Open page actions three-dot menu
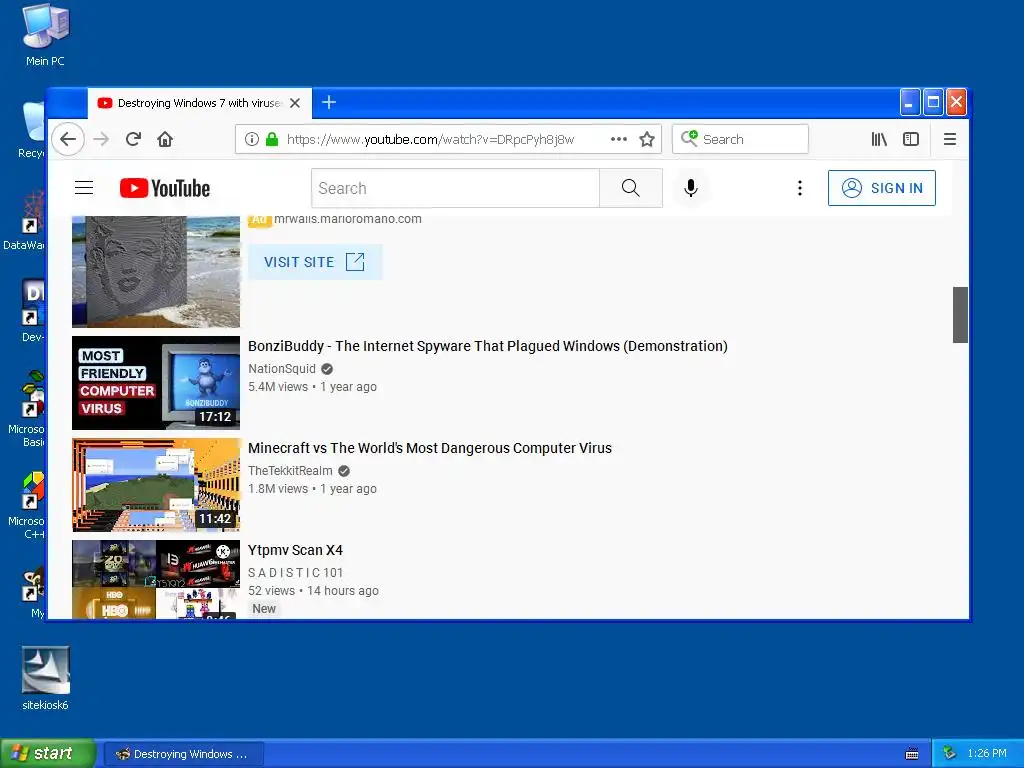The image size is (1024, 768). click(x=618, y=139)
